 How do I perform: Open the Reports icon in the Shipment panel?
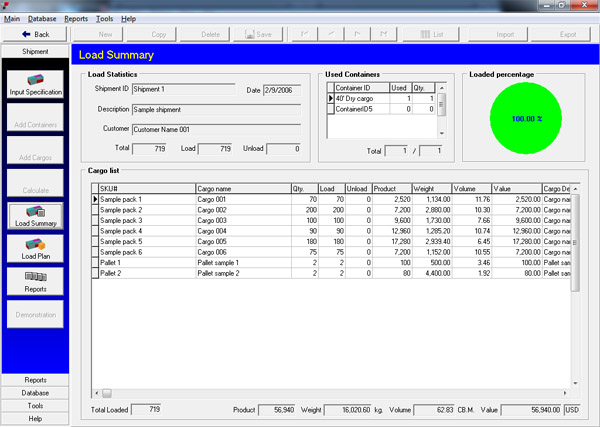(x=35, y=282)
